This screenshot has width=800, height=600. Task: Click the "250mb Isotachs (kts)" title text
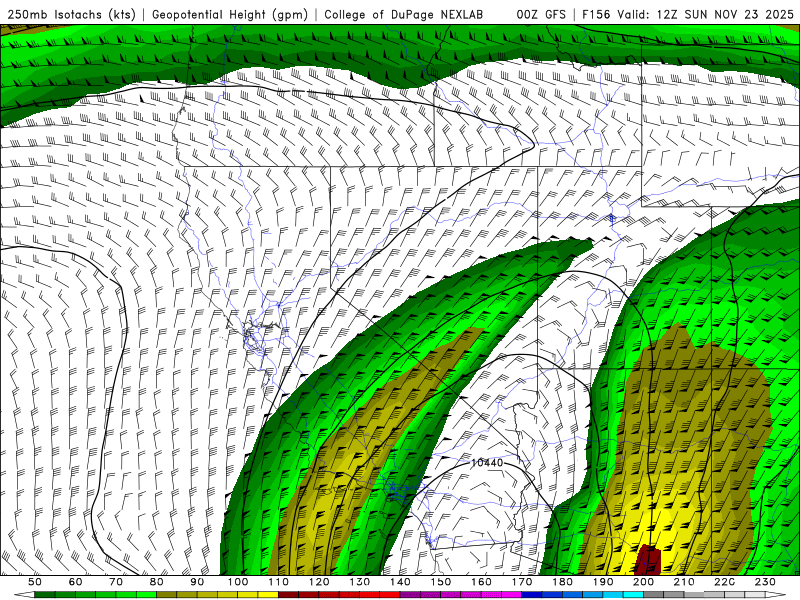pos(71,14)
